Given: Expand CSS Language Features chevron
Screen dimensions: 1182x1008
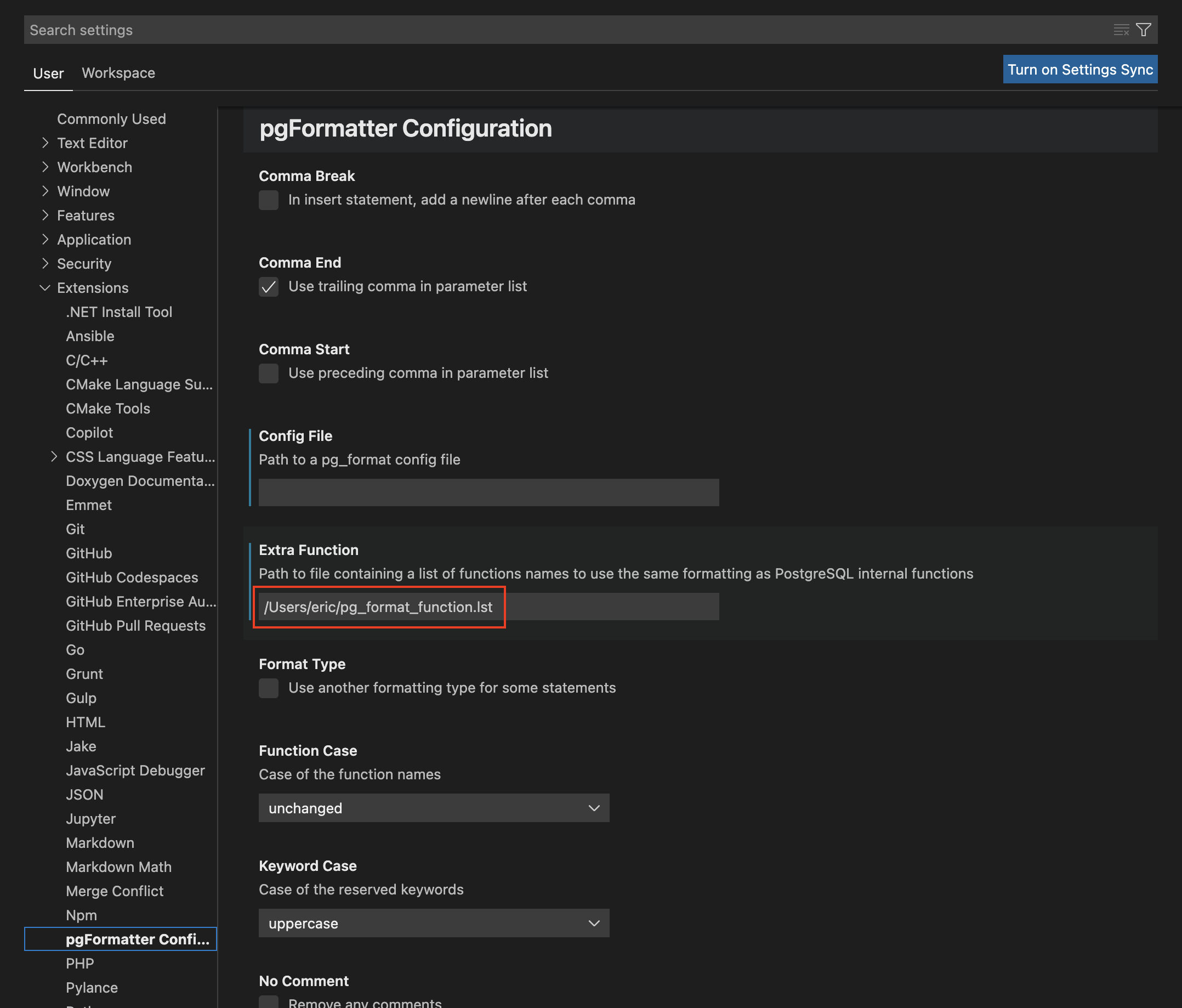Looking at the screenshot, I should pos(54,457).
